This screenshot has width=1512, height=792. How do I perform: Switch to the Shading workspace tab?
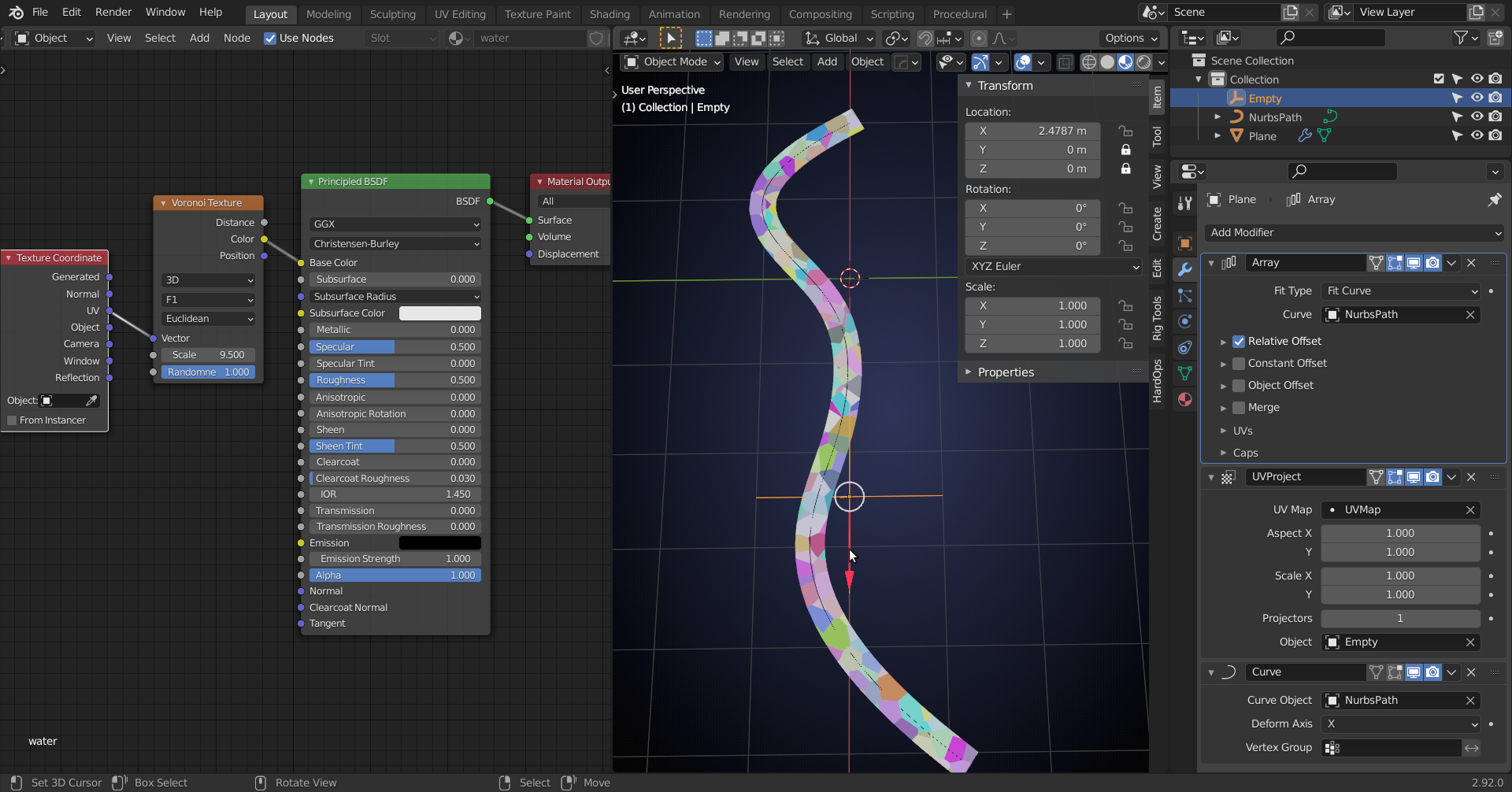tap(609, 14)
